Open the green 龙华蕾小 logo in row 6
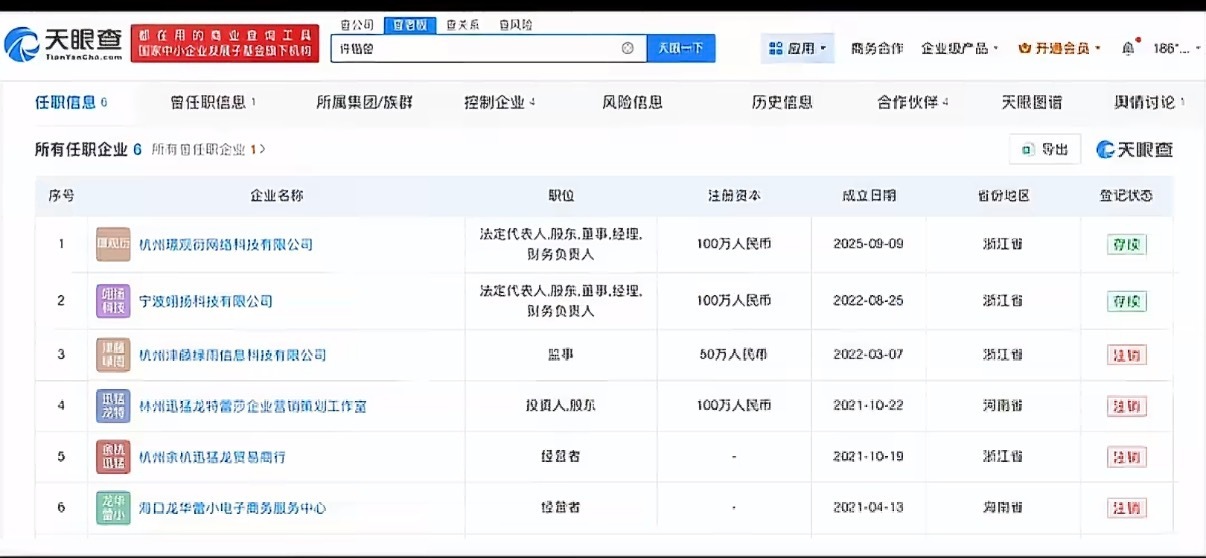Image resolution: width=1206 pixels, height=558 pixels. click(113, 508)
